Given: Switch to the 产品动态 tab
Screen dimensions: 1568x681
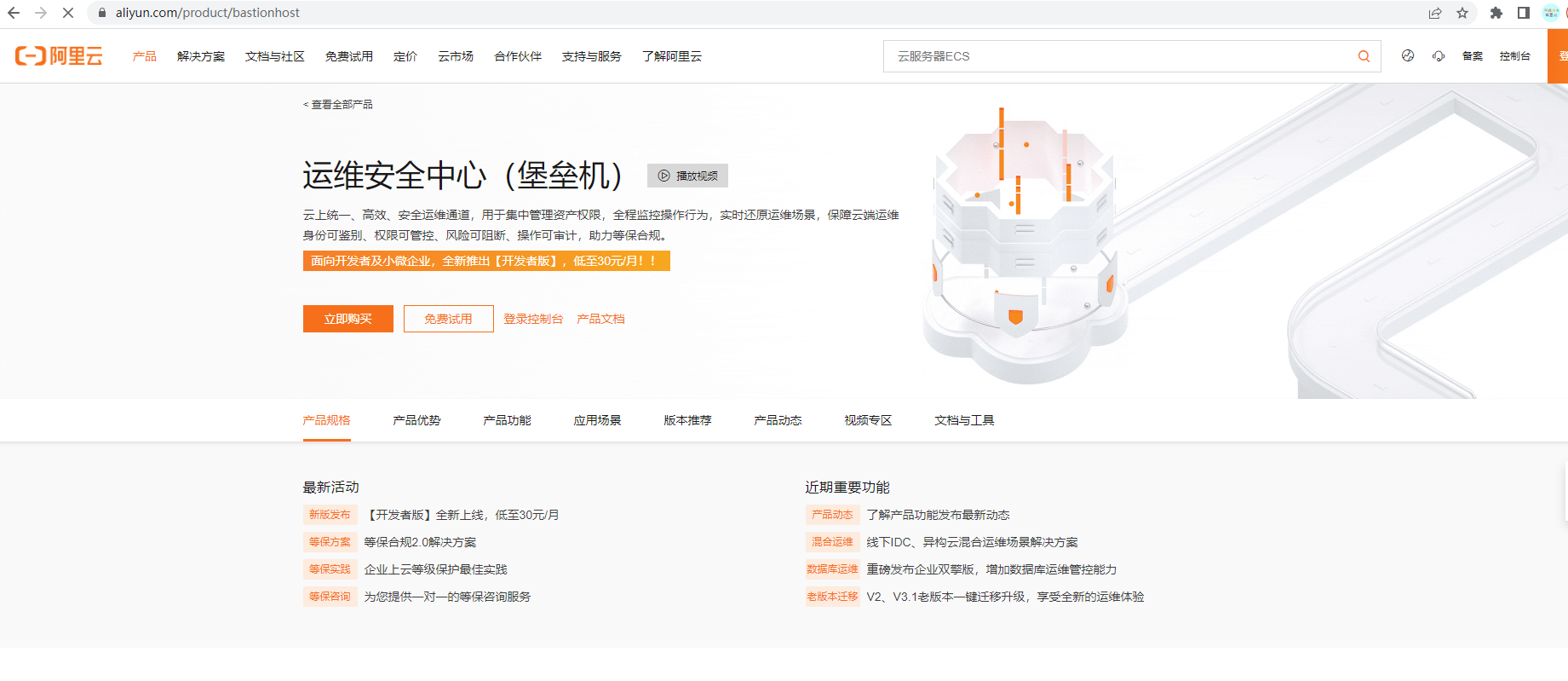Looking at the screenshot, I should [778, 420].
